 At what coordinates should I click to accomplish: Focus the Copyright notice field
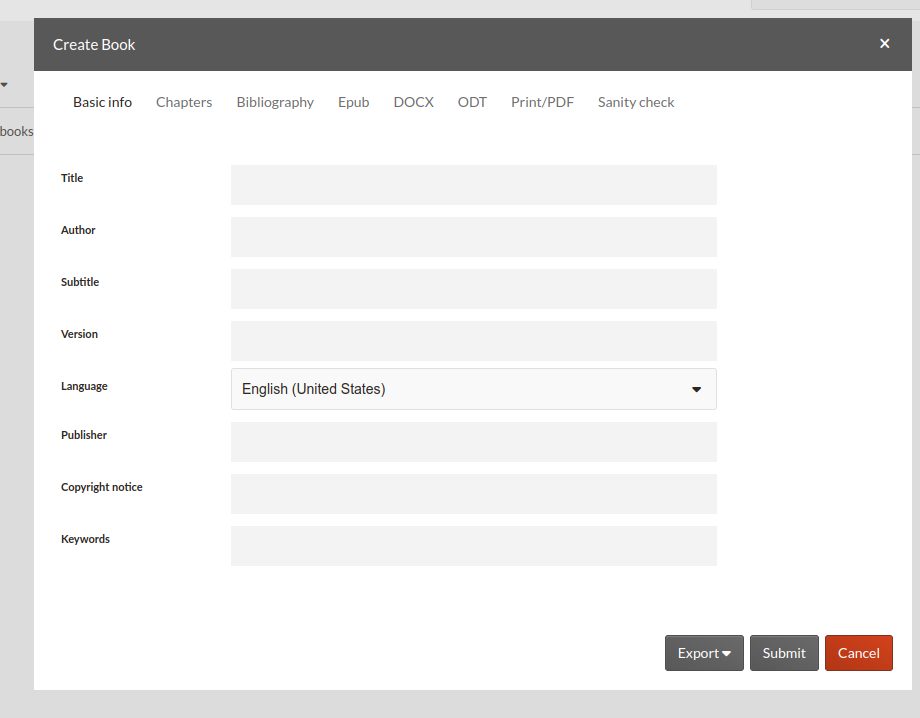click(473, 494)
